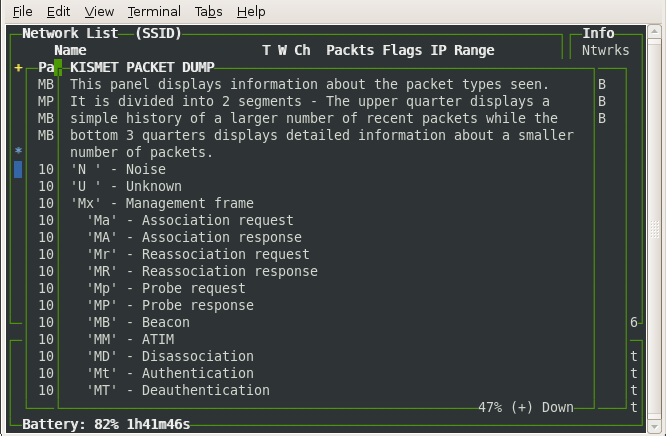This screenshot has width=666, height=436.
Task: Click the Network List panel title
Action: [x=70, y=33]
